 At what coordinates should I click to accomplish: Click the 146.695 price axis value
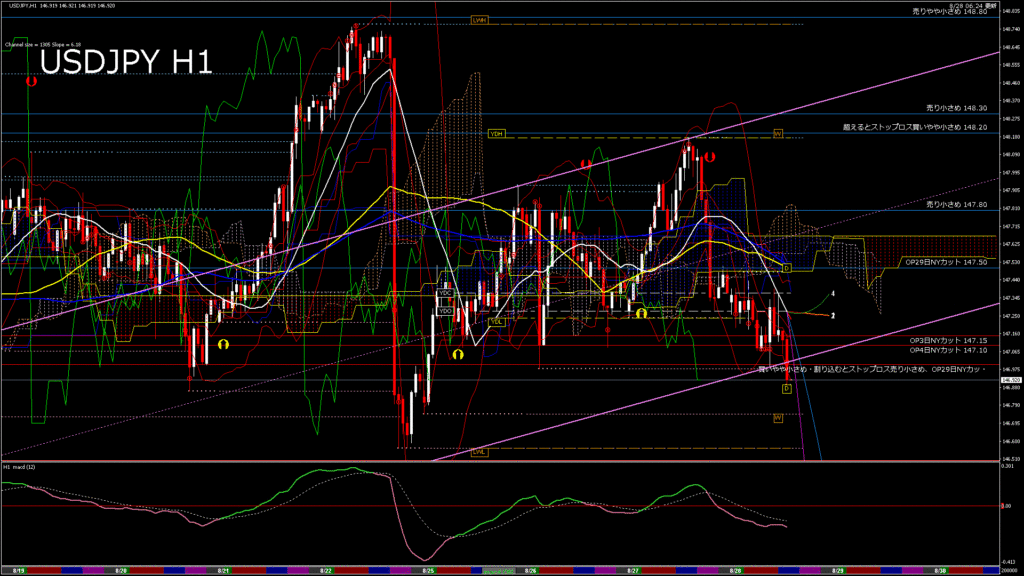tap(1012, 423)
